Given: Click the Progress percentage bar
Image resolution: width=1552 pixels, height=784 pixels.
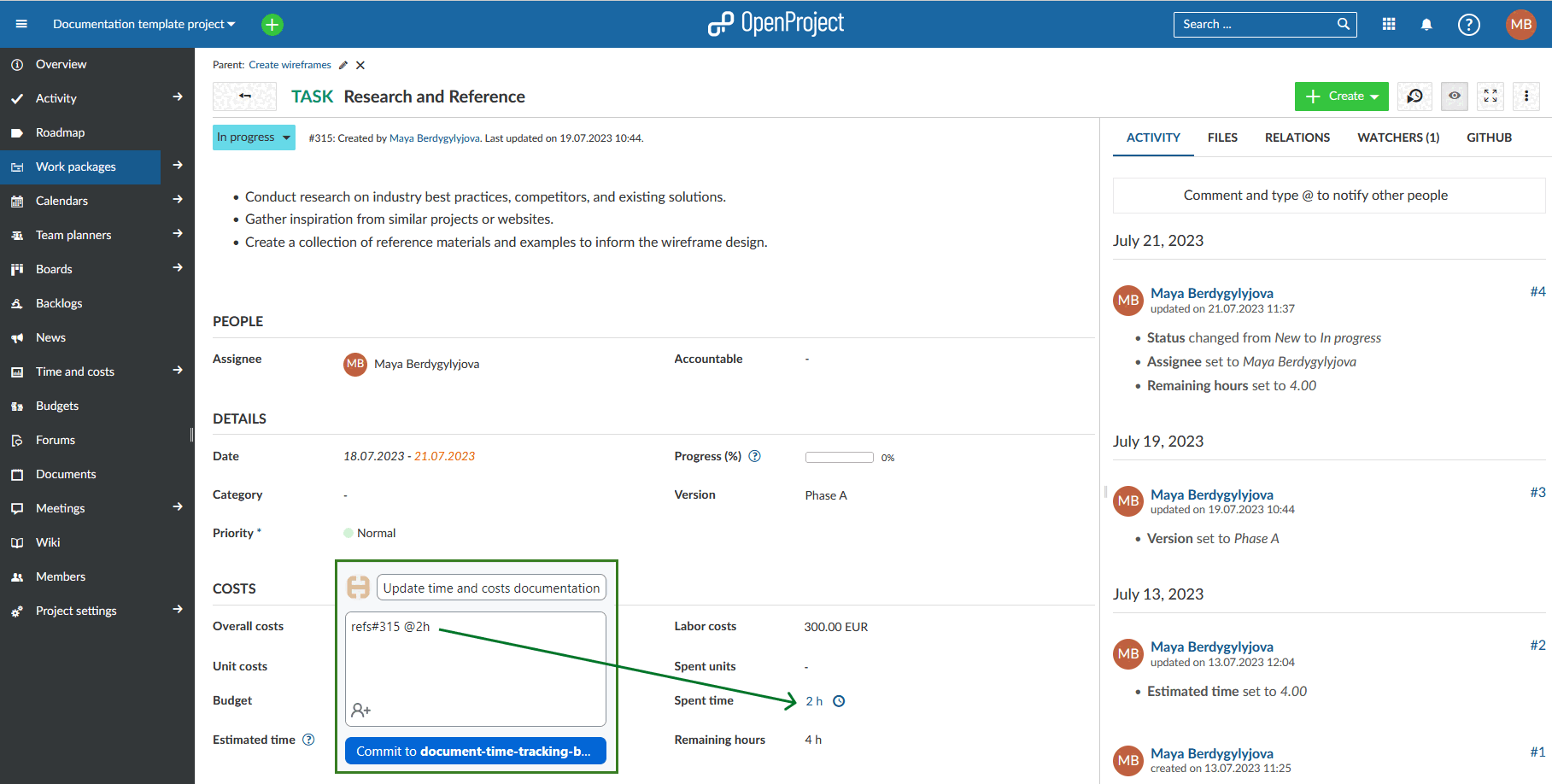Looking at the screenshot, I should (x=839, y=458).
